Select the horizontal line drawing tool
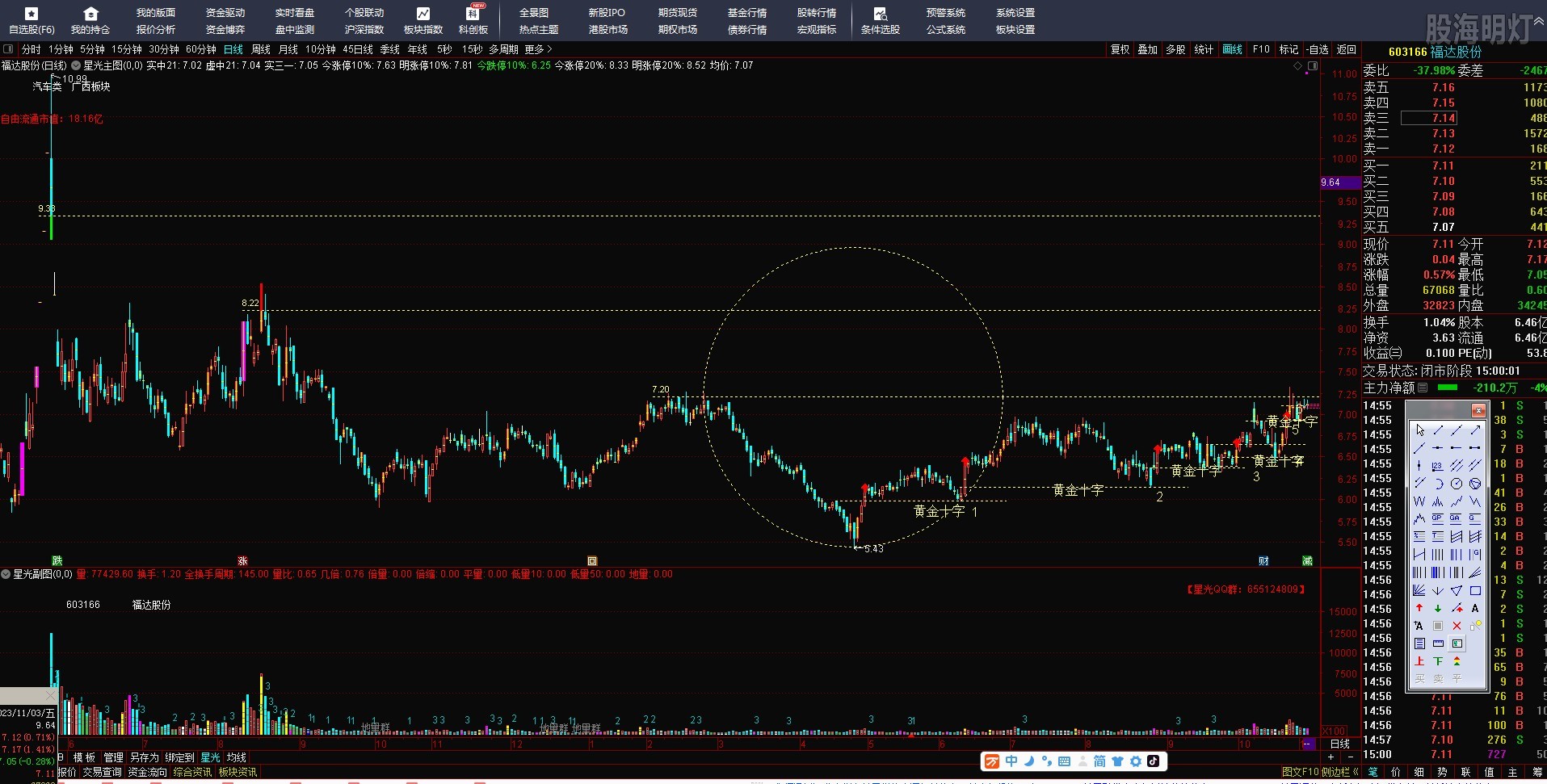The width and height of the screenshot is (1547, 784). point(1438,447)
